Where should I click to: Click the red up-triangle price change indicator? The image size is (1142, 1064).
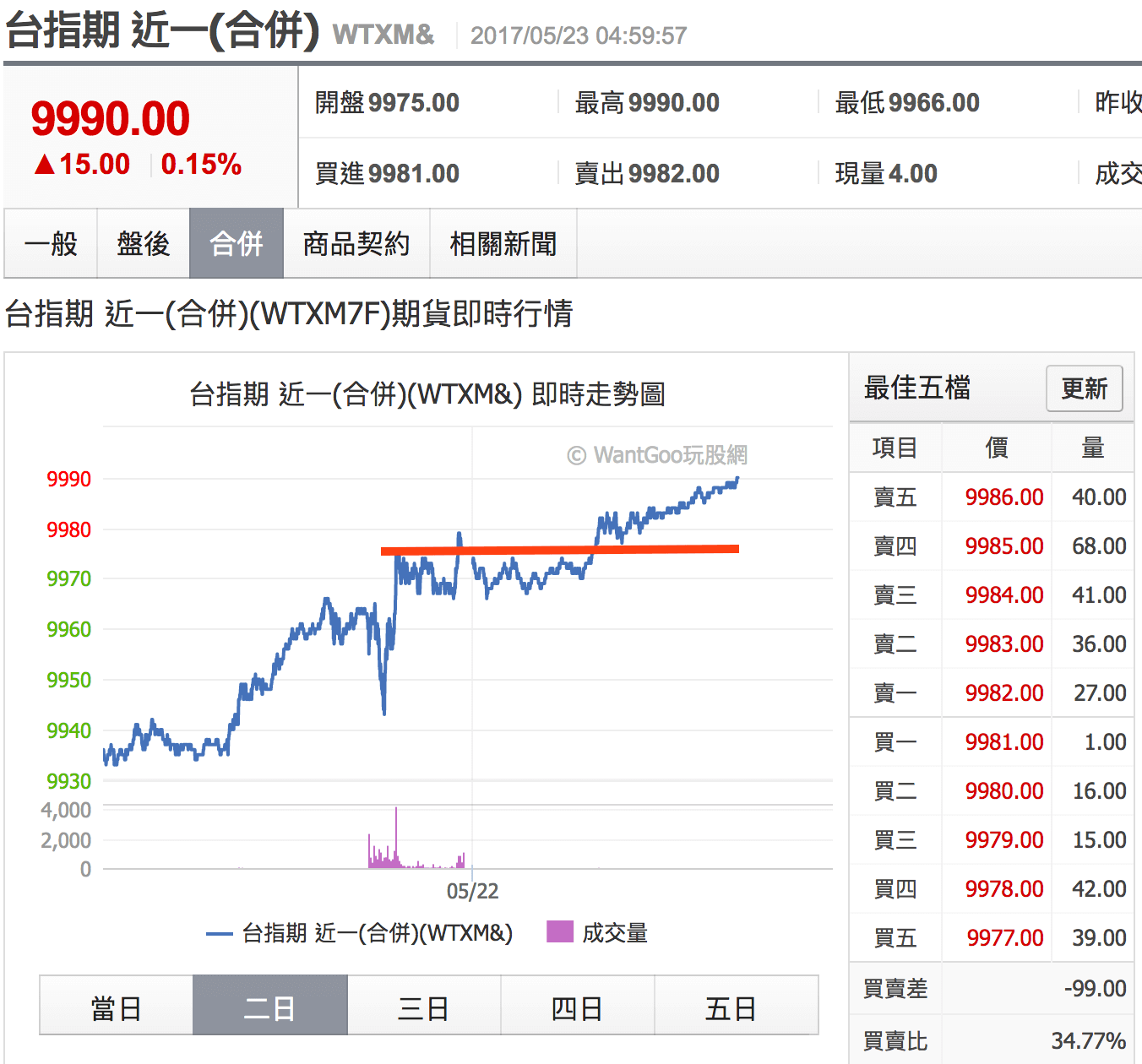[x=45, y=164]
